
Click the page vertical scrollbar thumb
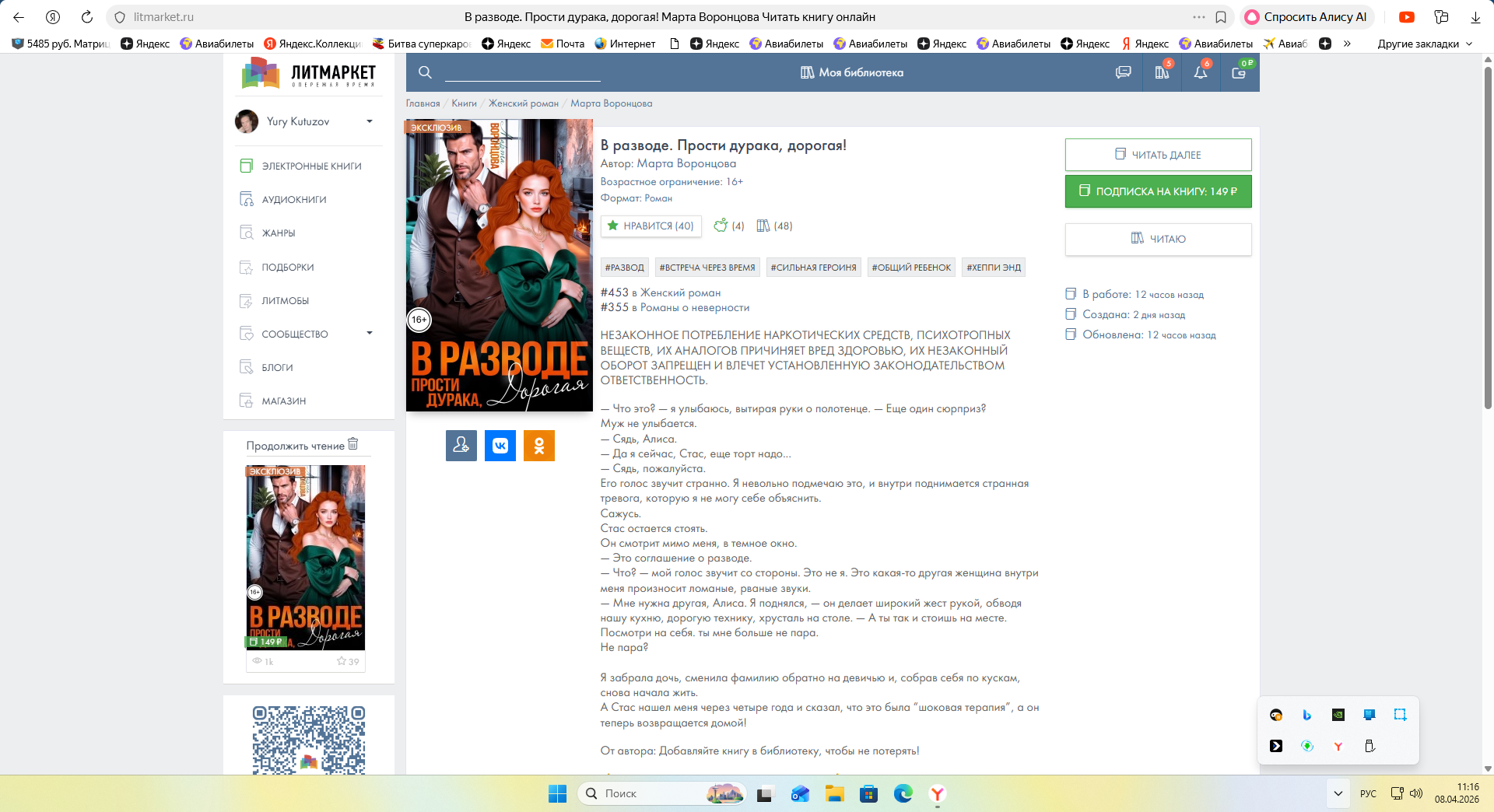(1488, 237)
